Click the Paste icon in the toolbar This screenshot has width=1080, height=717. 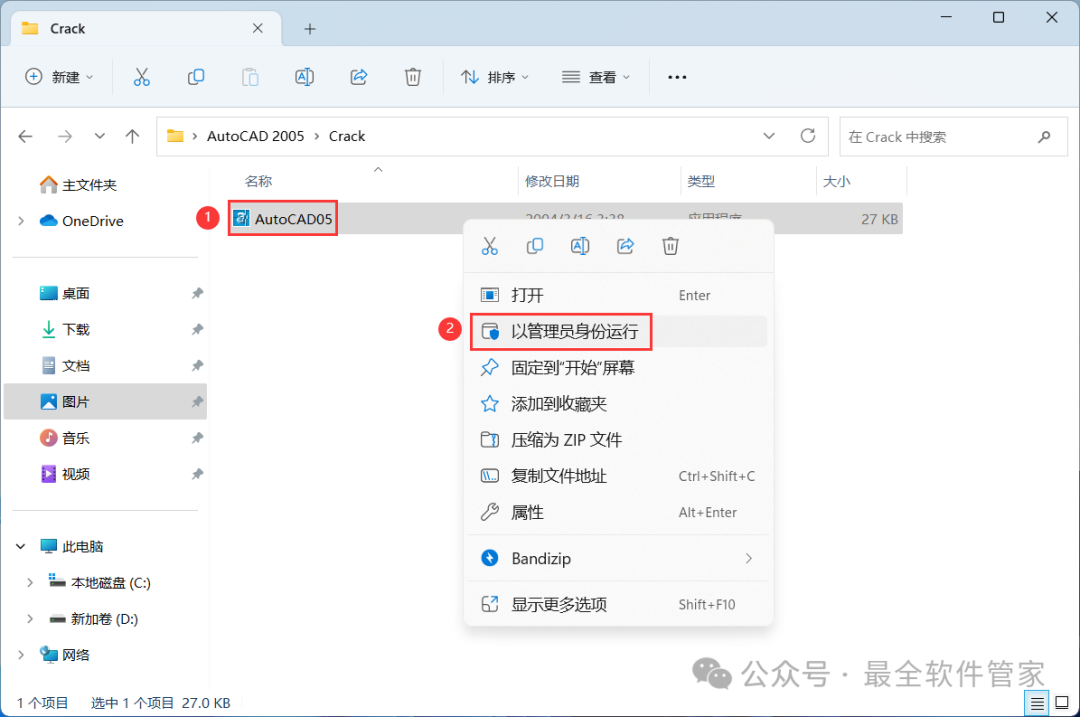click(x=250, y=77)
